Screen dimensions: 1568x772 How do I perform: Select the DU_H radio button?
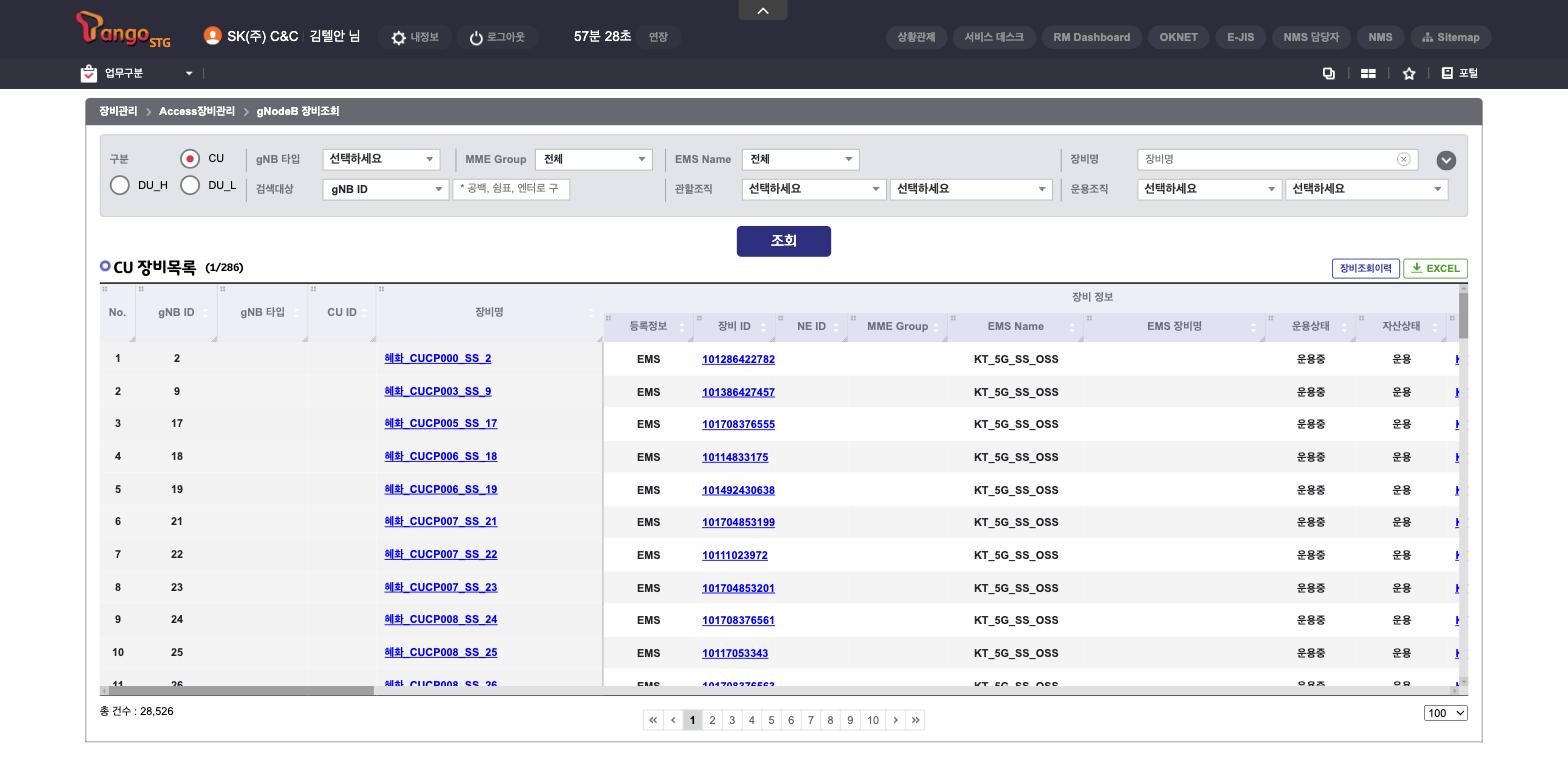(x=120, y=185)
